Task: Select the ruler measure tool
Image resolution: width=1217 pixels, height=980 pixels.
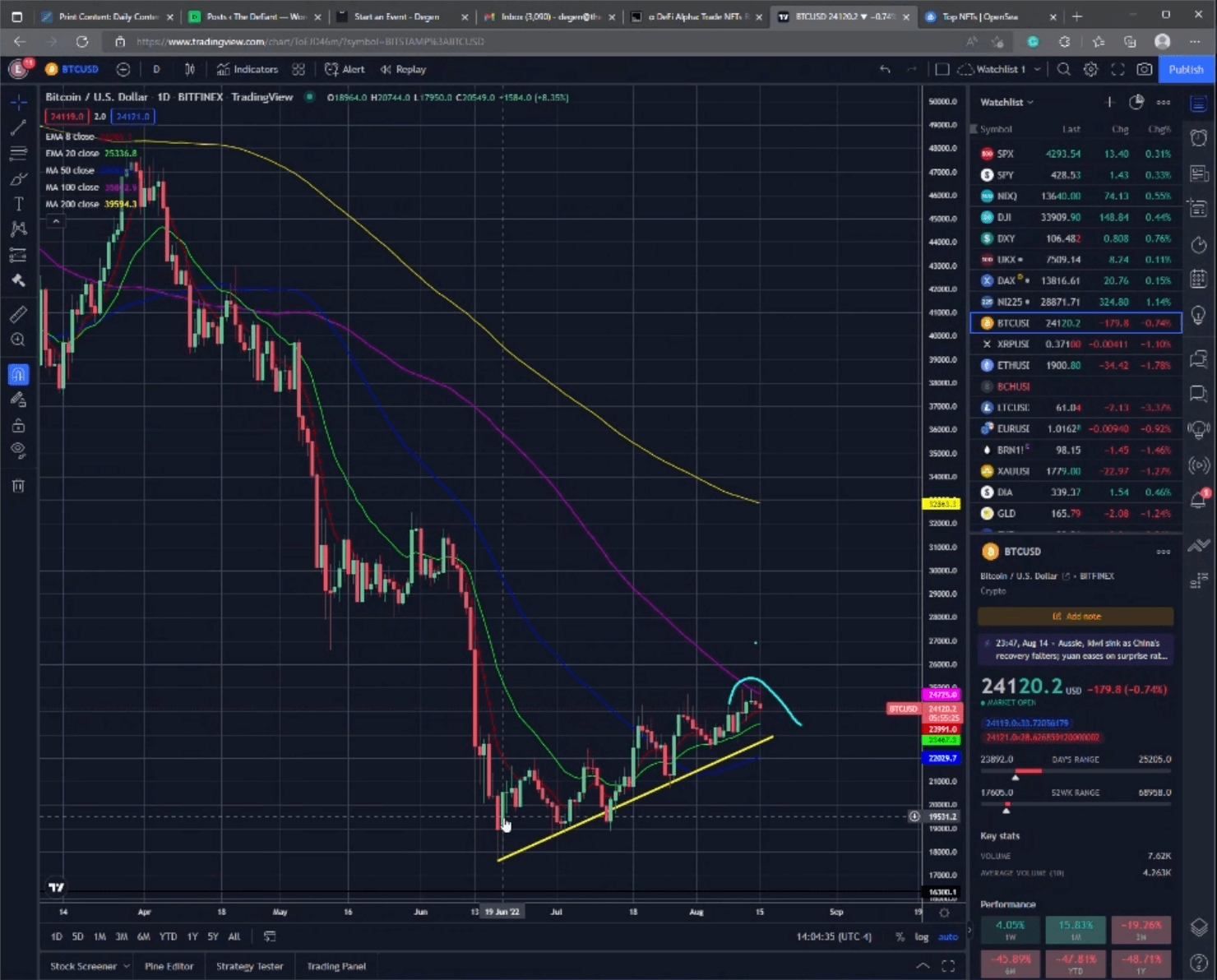Action: click(18, 314)
